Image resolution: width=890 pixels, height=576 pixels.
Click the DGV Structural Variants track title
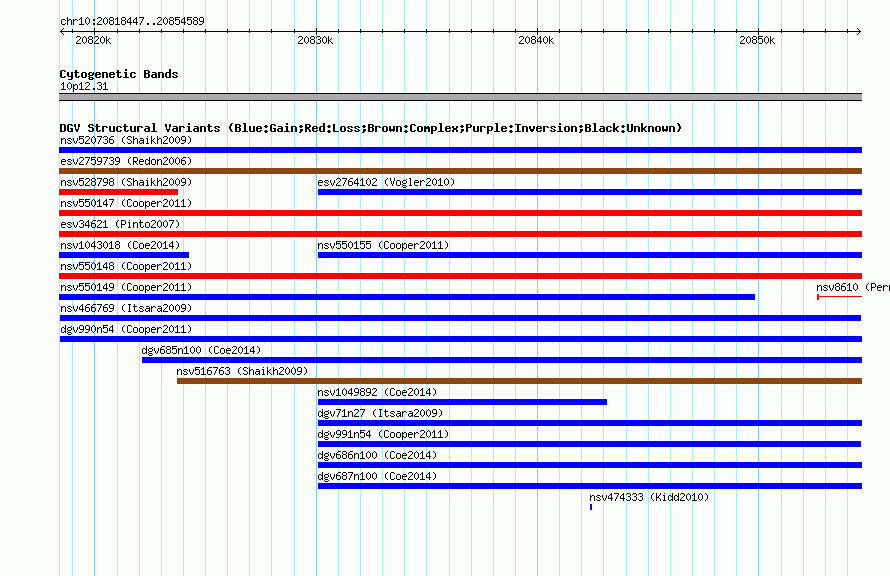tap(371, 128)
